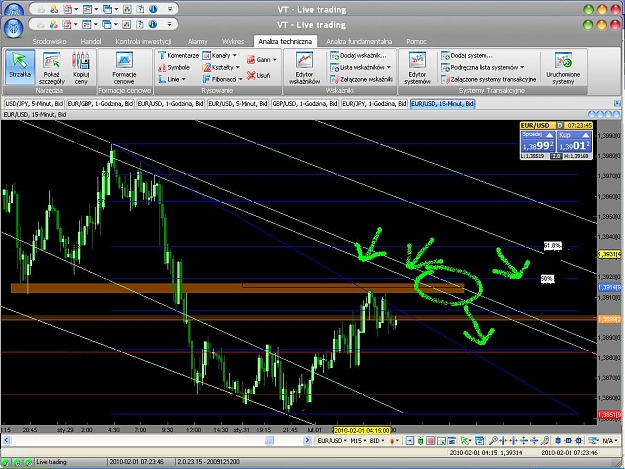This screenshot has height=469, width=625.
Task: Open the Kanały channels dropdown
Action: tap(219, 55)
